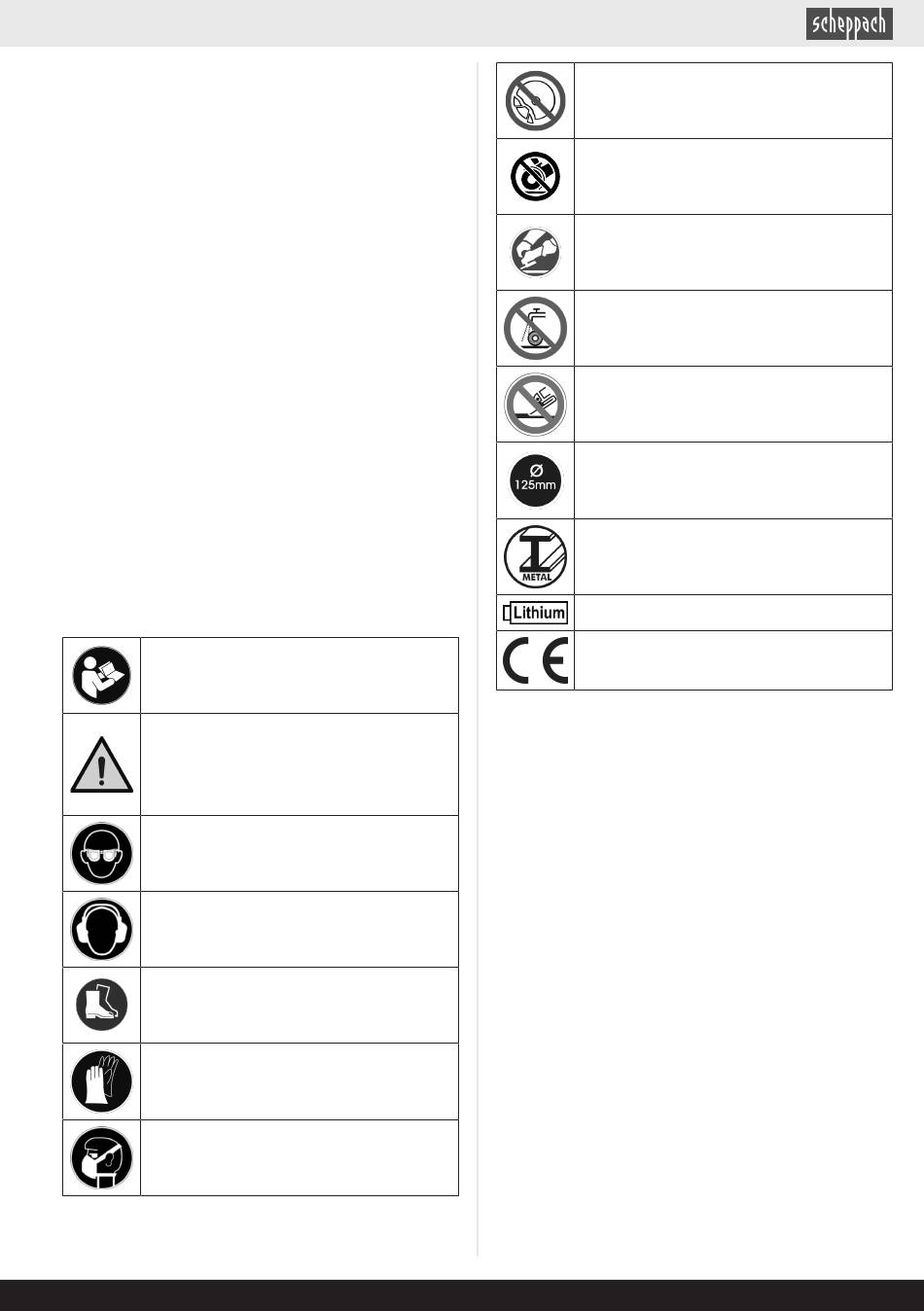Click the protective gloves icon
This screenshot has height=1311, width=924.
(x=101, y=1081)
